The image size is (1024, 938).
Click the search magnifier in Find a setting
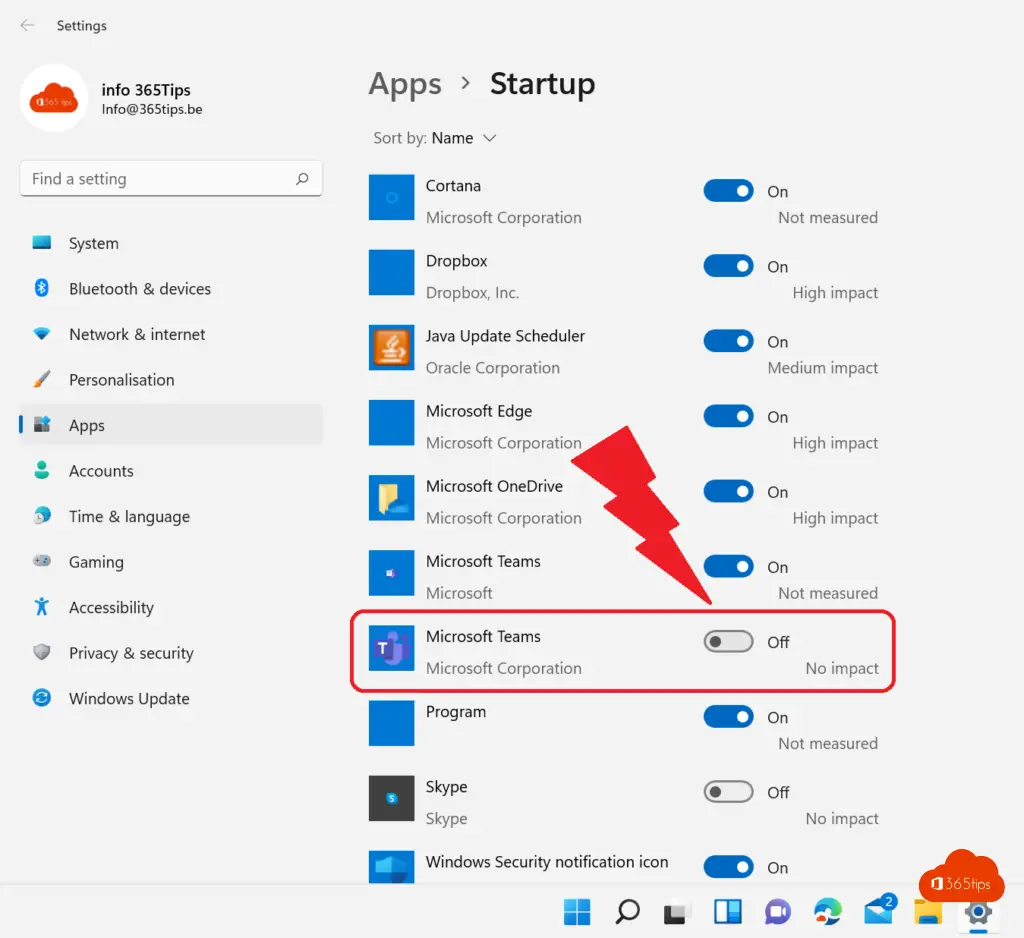click(302, 179)
